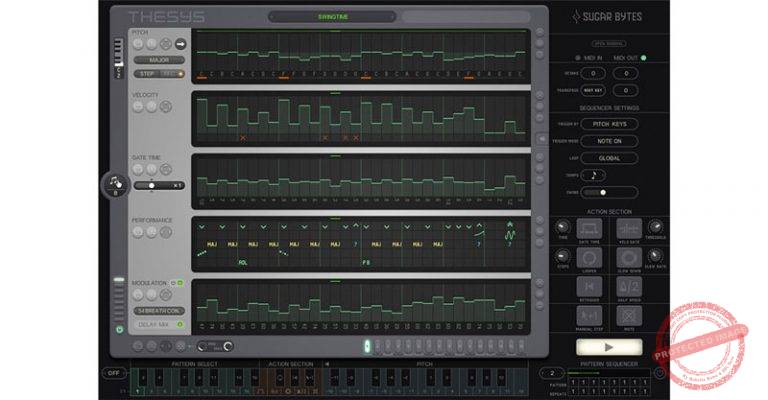Trigger the Looper action button
The height and width of the screenshot is (400, 768).
(589, 258)
